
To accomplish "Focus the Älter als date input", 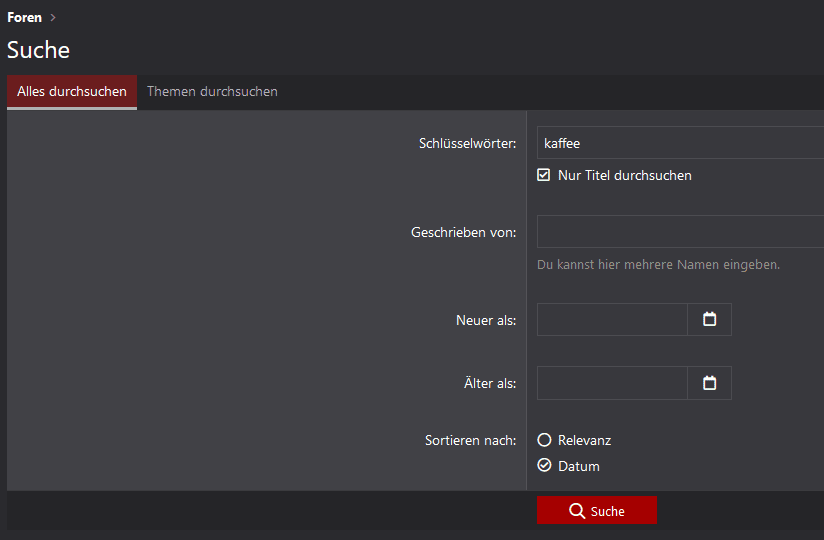I will coord(612,383).
